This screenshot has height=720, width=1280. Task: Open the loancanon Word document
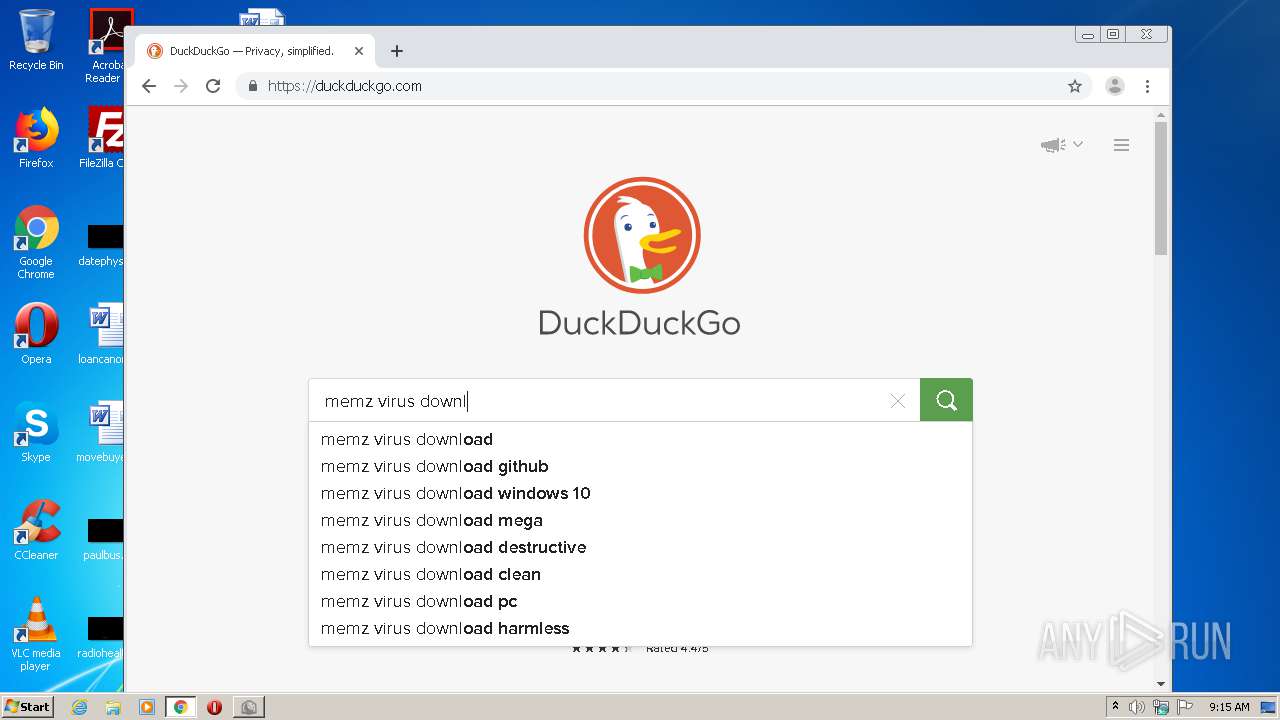(102, 334)
